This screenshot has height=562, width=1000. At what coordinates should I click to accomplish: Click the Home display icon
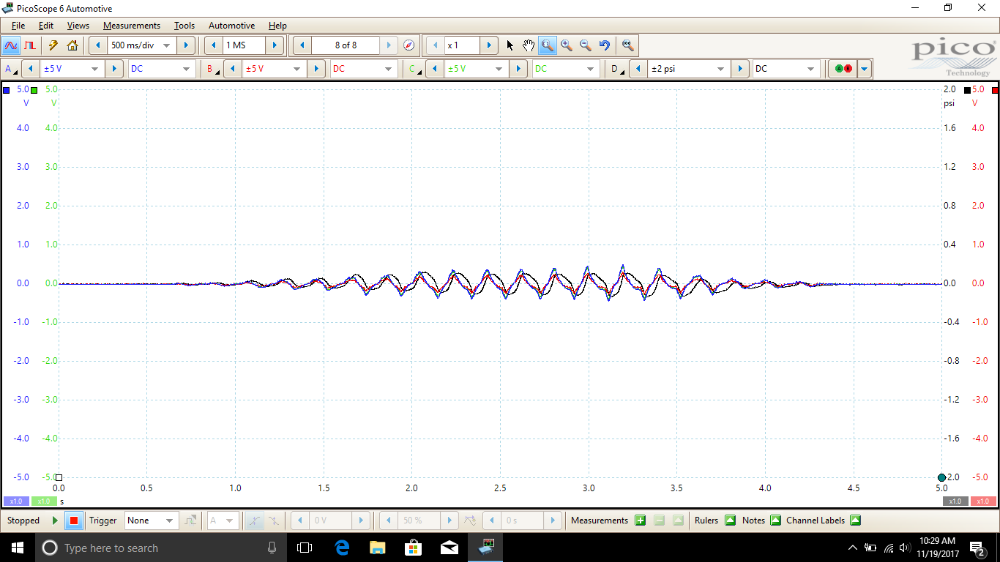point(72,45)
